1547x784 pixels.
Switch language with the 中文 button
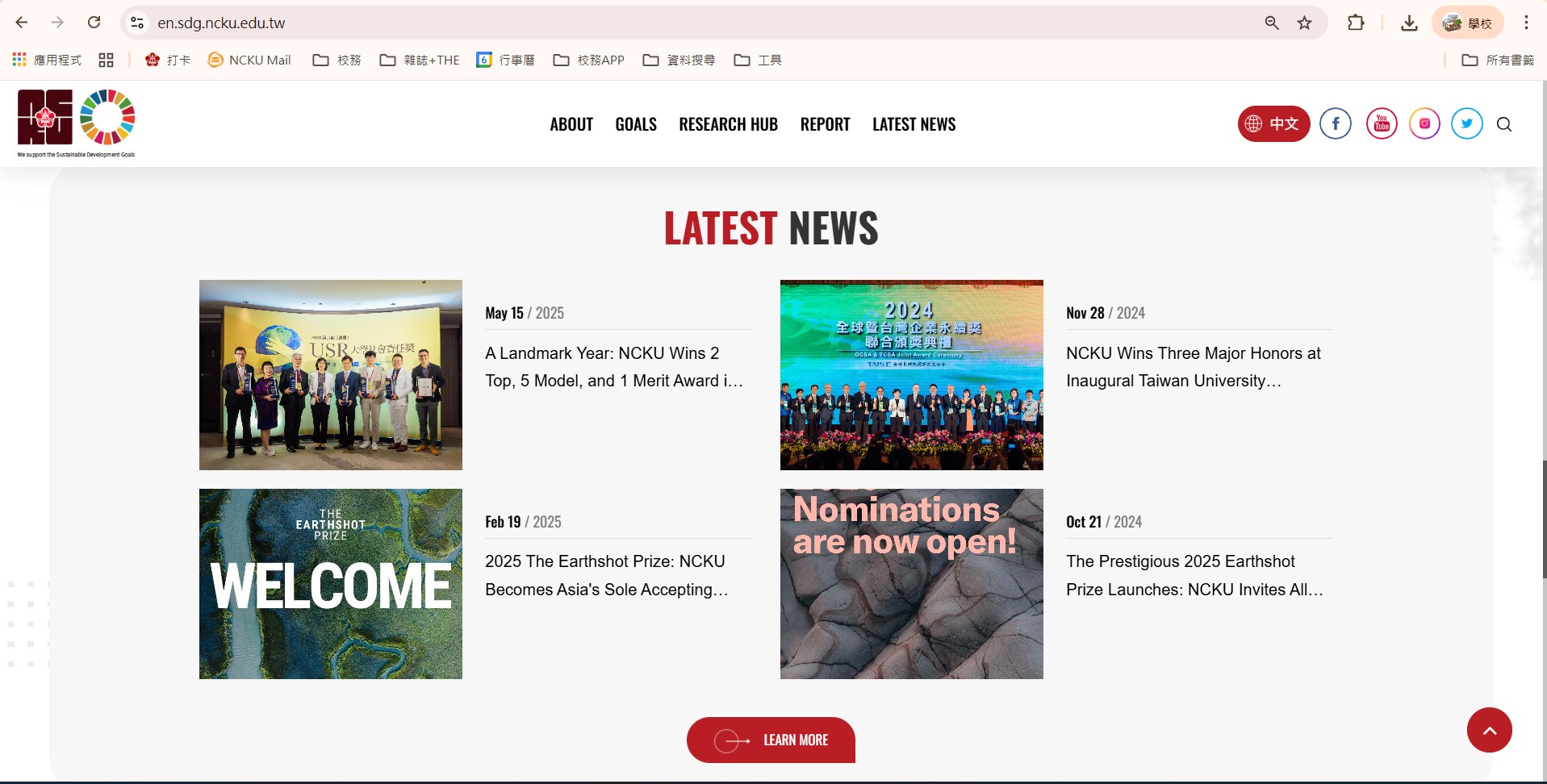(1273, 123)
